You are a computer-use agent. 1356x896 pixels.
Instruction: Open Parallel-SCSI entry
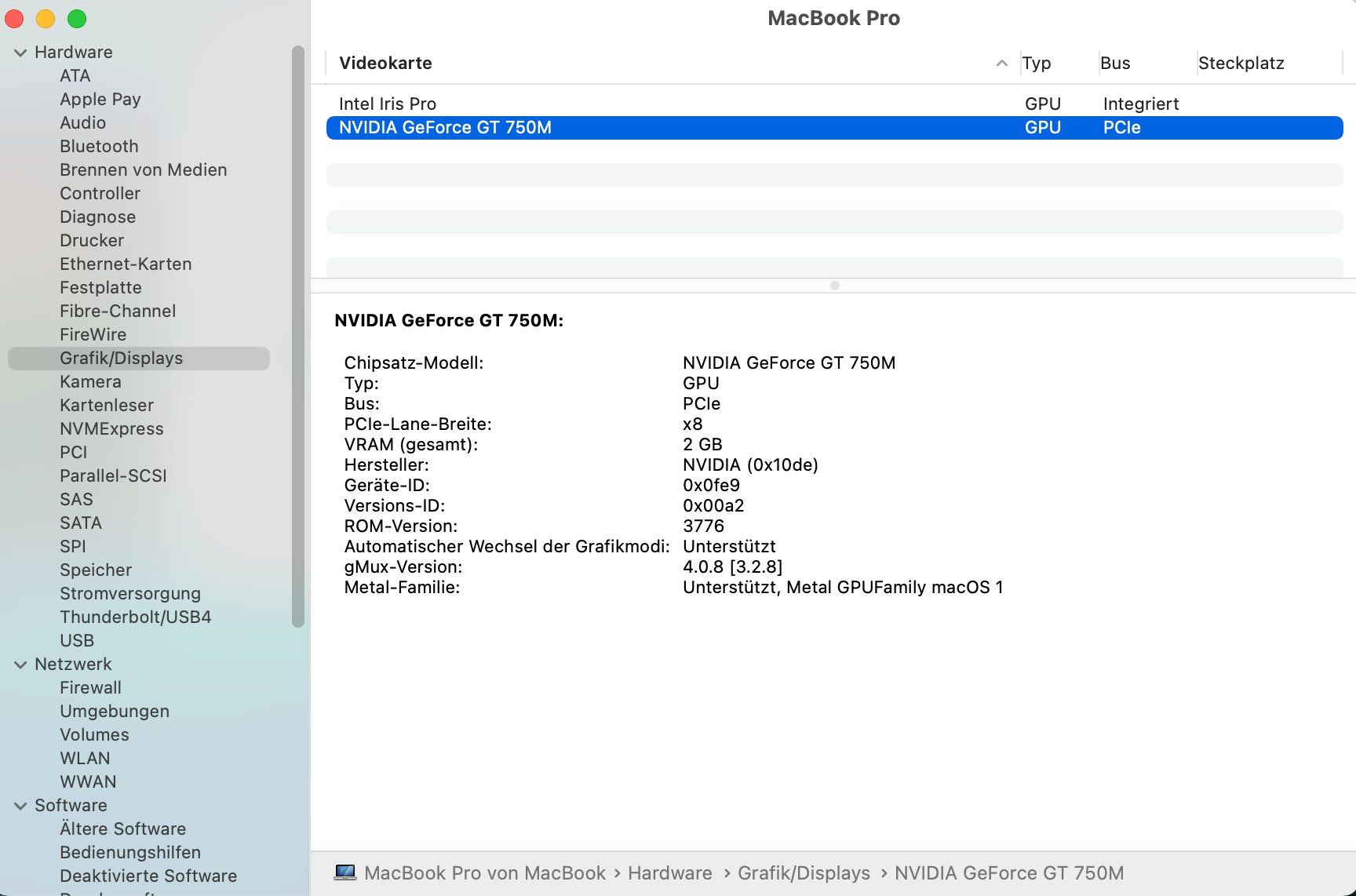pos(113,475)
